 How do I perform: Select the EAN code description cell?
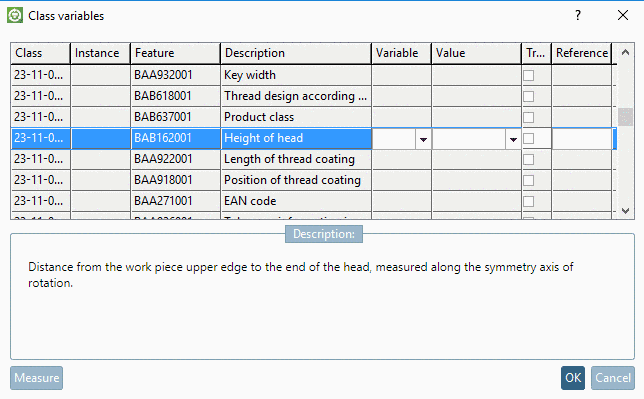(x=296, y=201)
